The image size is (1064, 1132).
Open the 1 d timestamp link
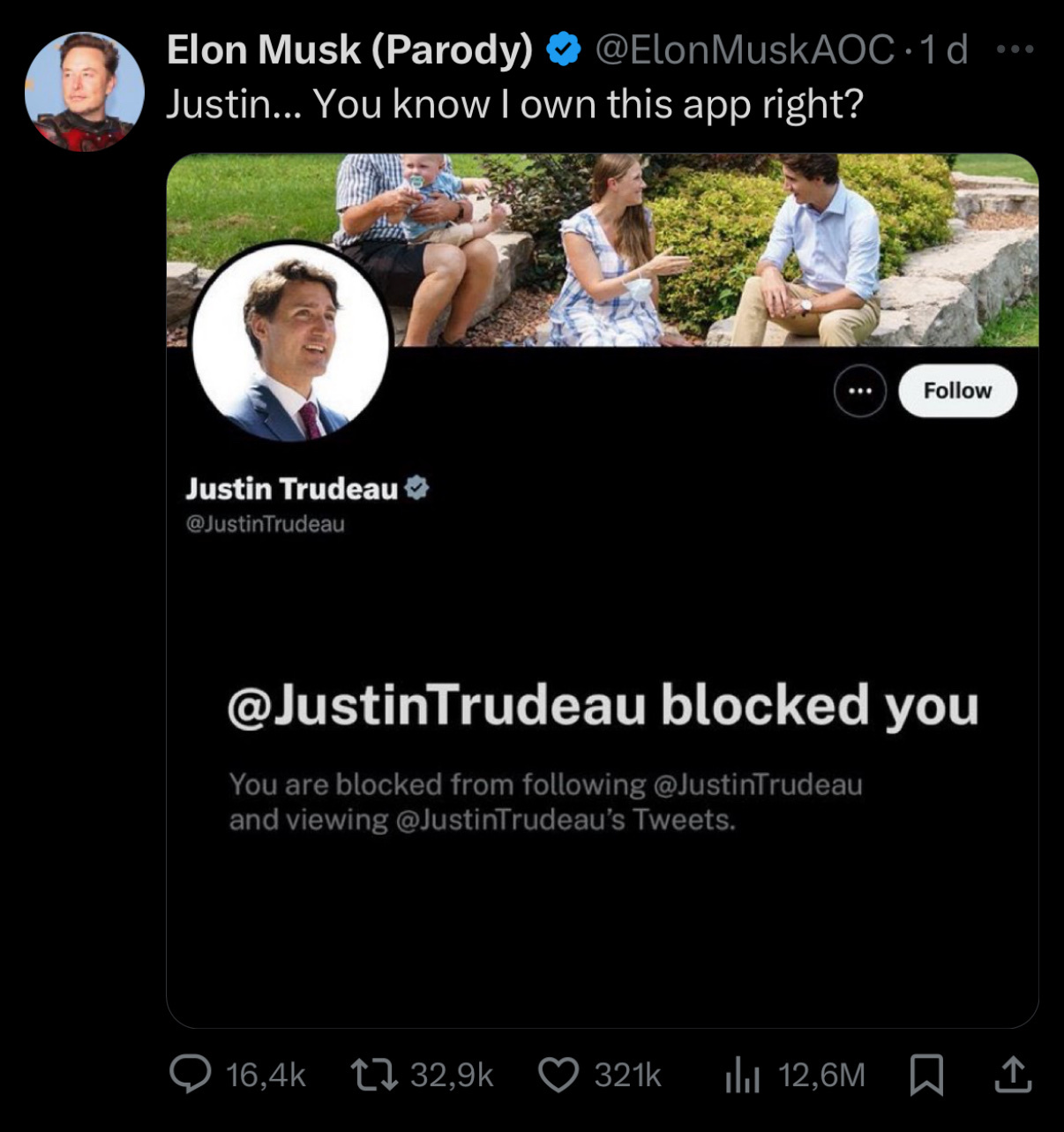click(944, 50)
